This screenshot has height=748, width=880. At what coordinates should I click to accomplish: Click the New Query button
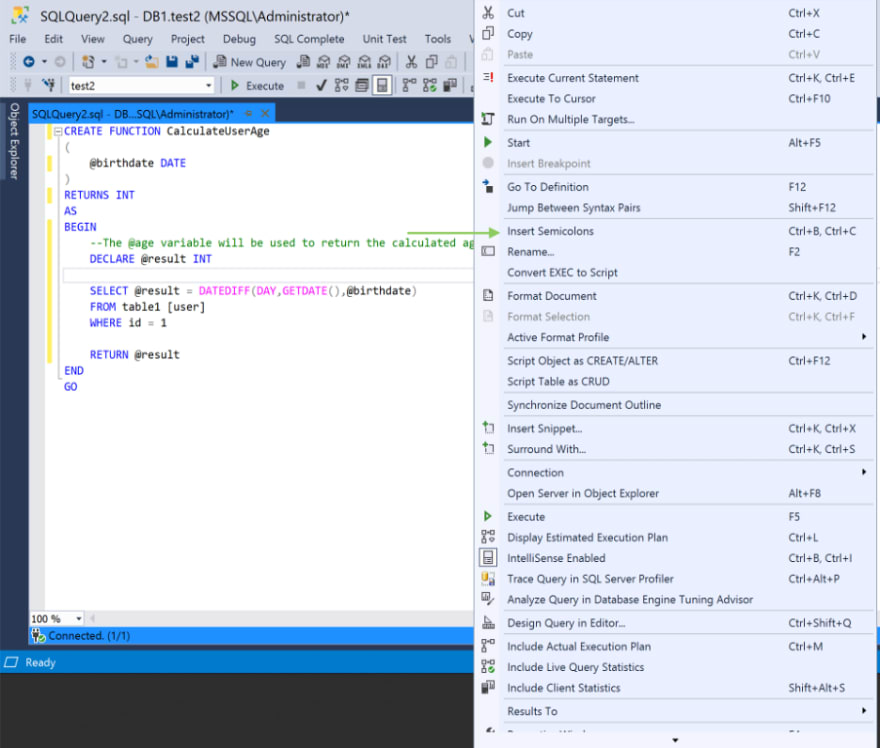pos(250,62)
